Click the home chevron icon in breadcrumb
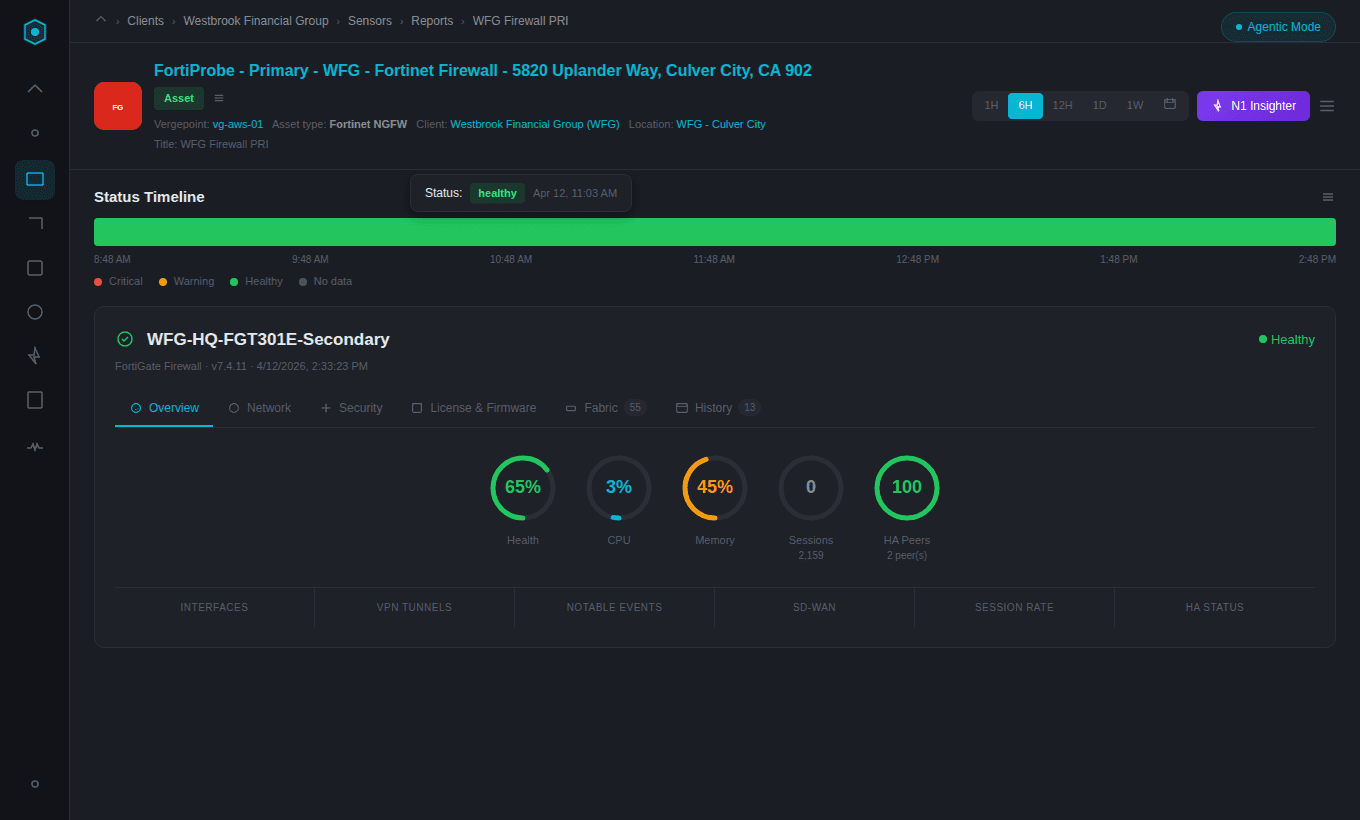The image size is (1360, 820). click(x=101, y=19)
